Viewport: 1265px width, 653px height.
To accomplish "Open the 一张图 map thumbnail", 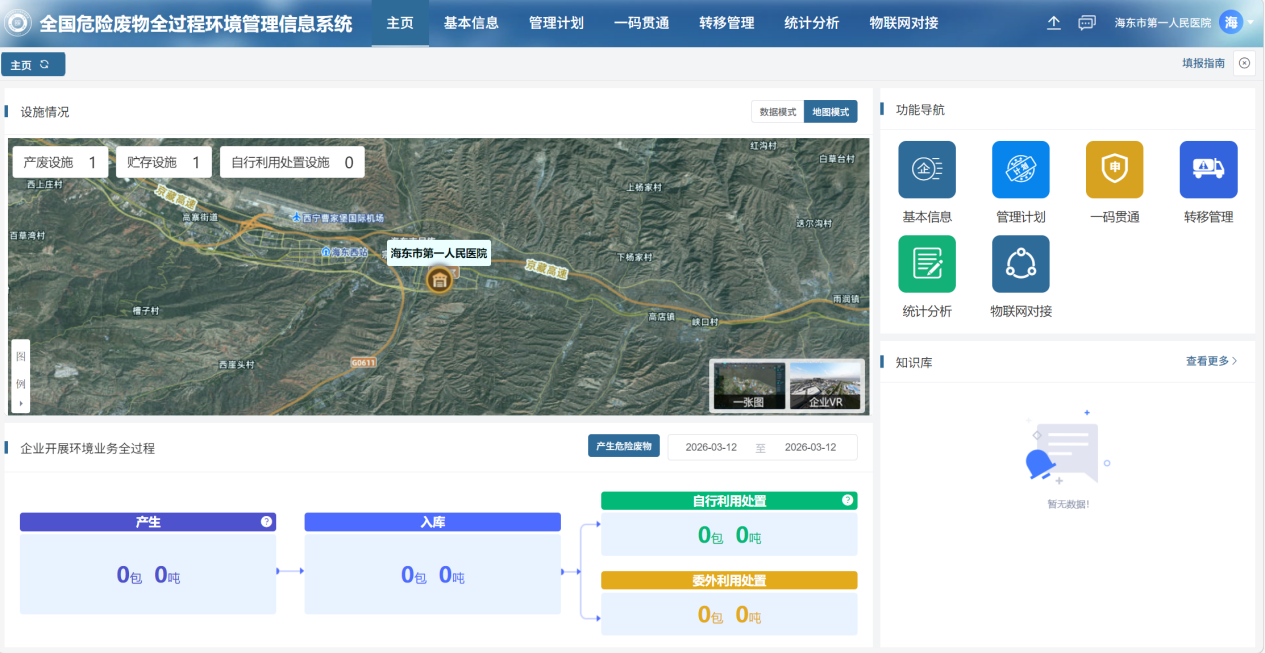I will pos(748,385).
